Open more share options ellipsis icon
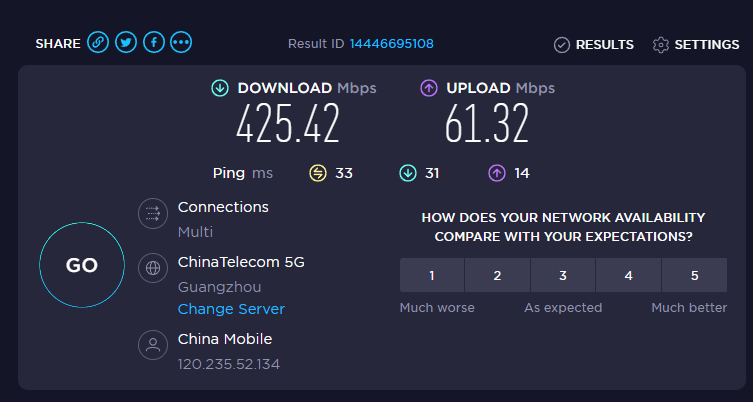This screenshot has width=753, height=402. pyautogui.click(x=181, y=43)
